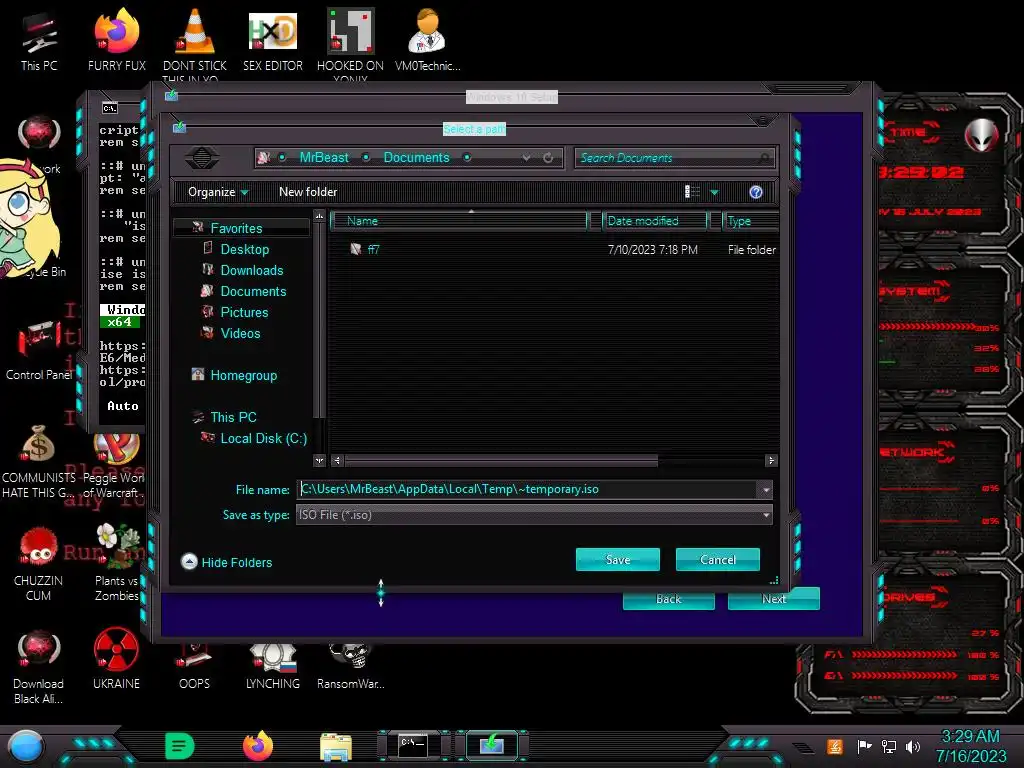The height and width of the screenshot is (768, 1024).
Task: Launch the FURRY FUX Firefox desktop shortcut
Action: [x=116, y=40]
